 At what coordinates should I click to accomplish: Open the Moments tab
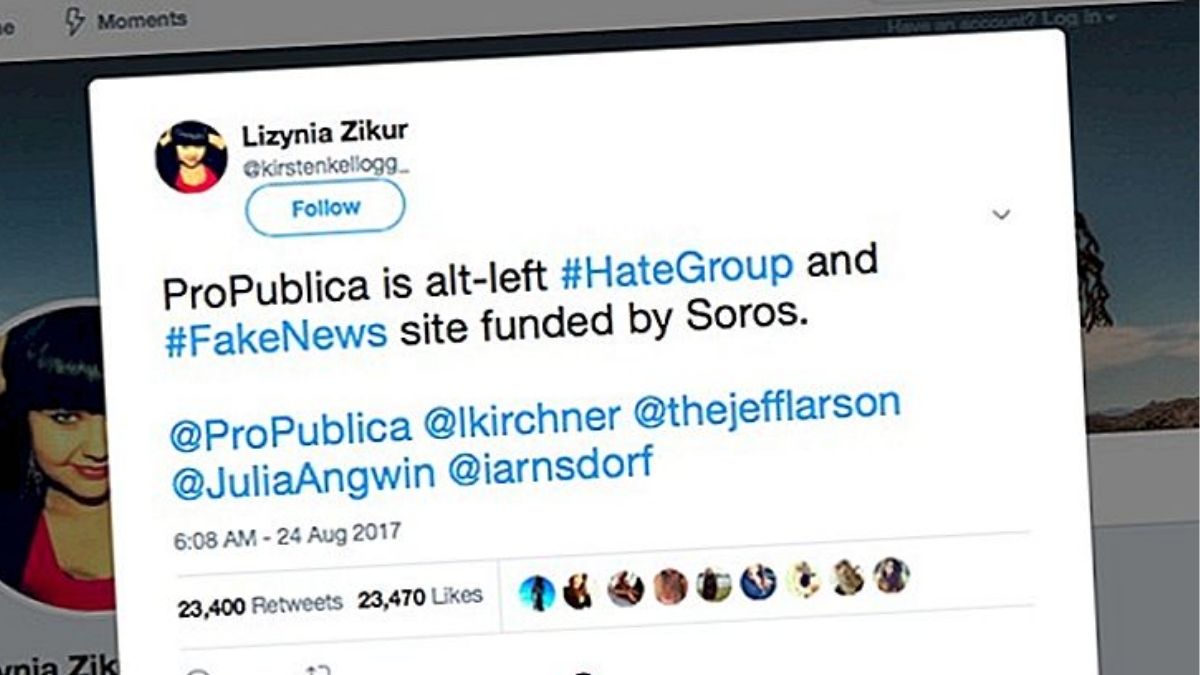point(141,20)
